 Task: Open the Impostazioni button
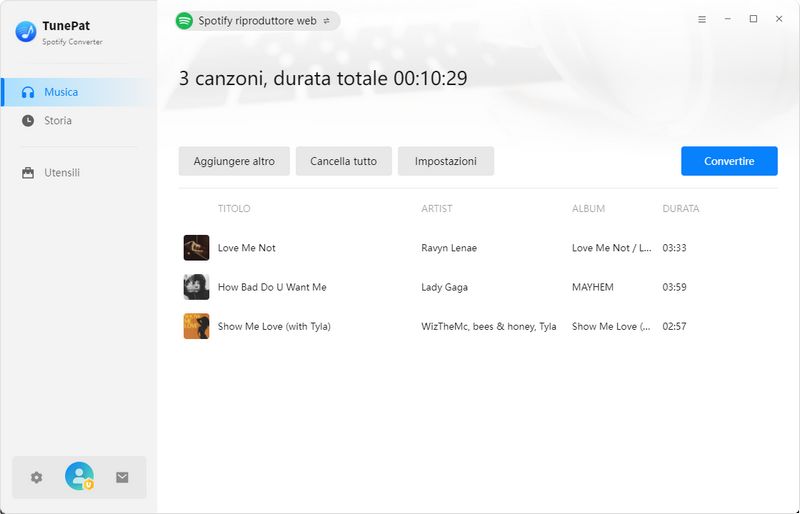click(445, 161)
